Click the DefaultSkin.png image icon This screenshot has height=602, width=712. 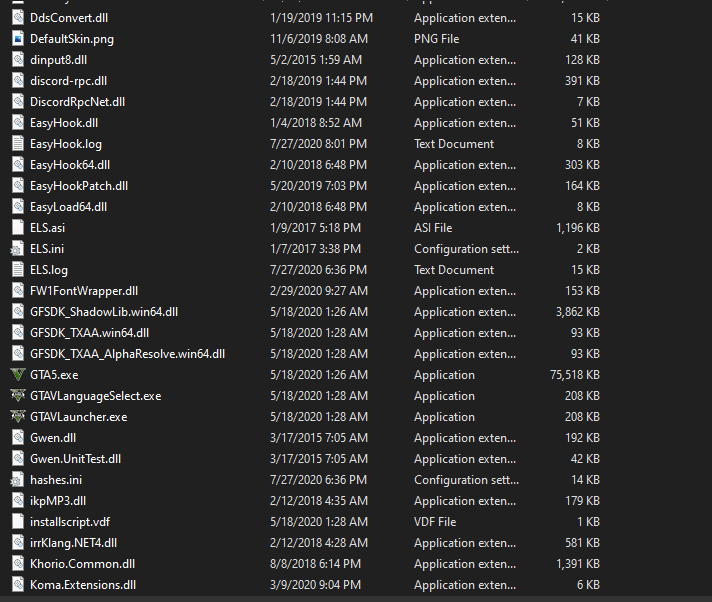point(18,39)
